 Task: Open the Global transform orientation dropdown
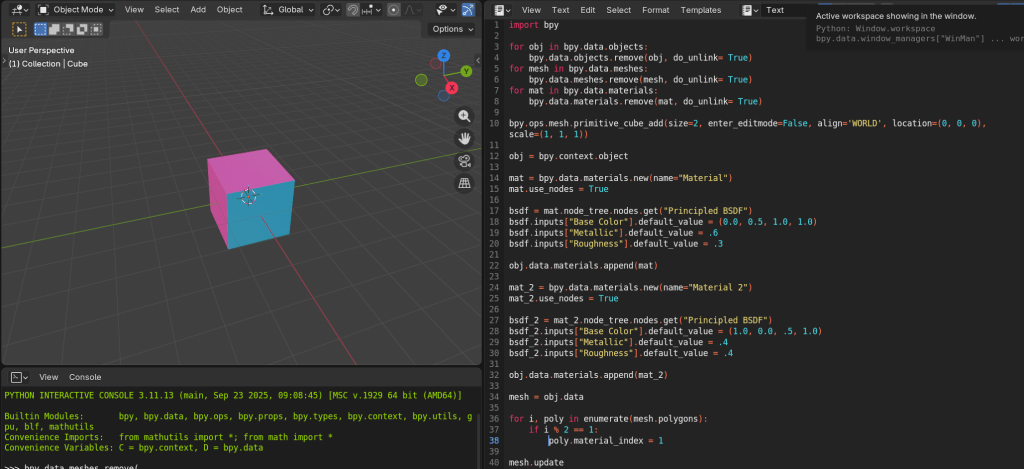click(288, 10)
